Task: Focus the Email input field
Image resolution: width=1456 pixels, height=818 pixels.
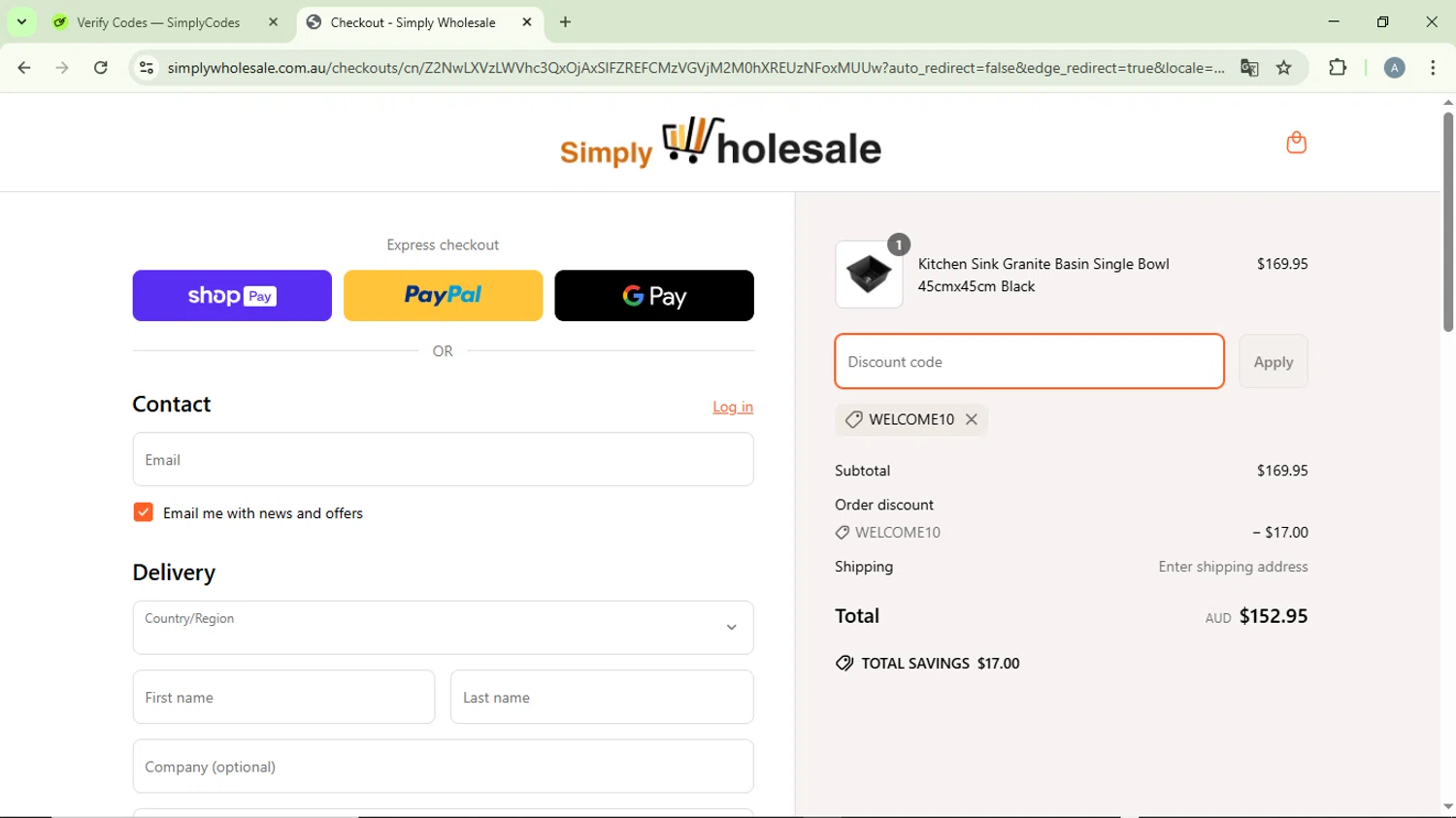Action: [x=443, y=459]
